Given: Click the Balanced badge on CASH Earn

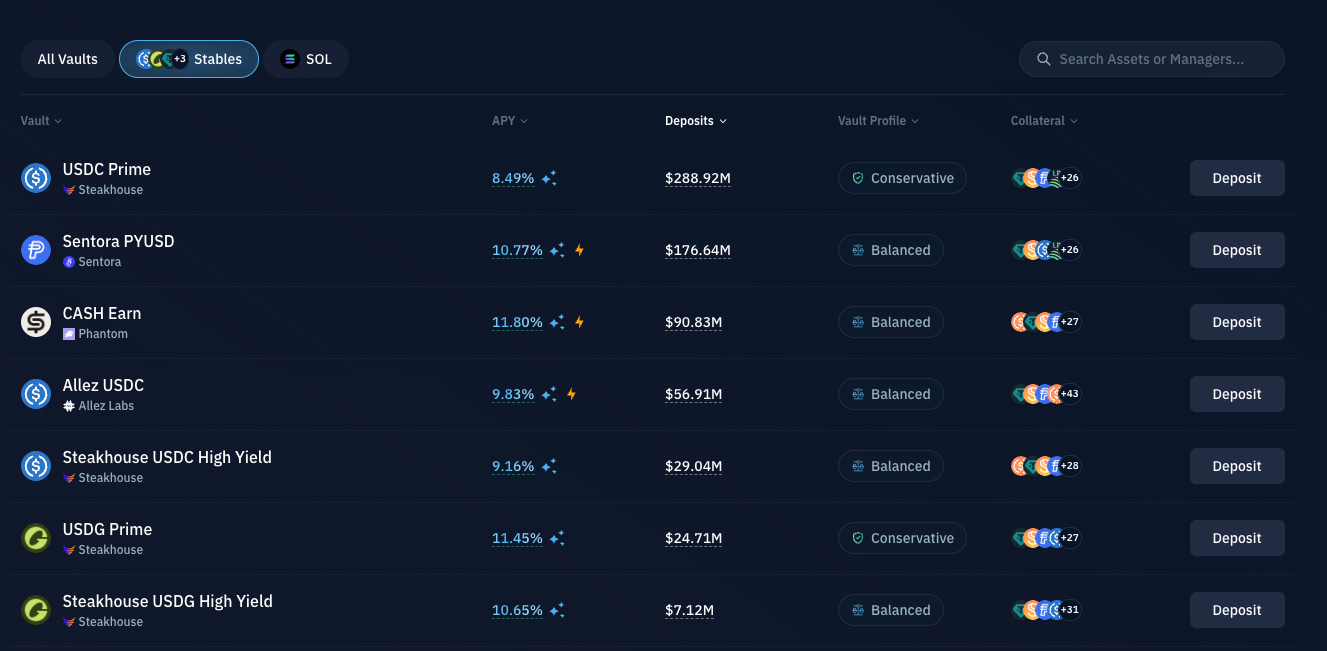Looking at the screenshot, I should click(x=890, y=322).
